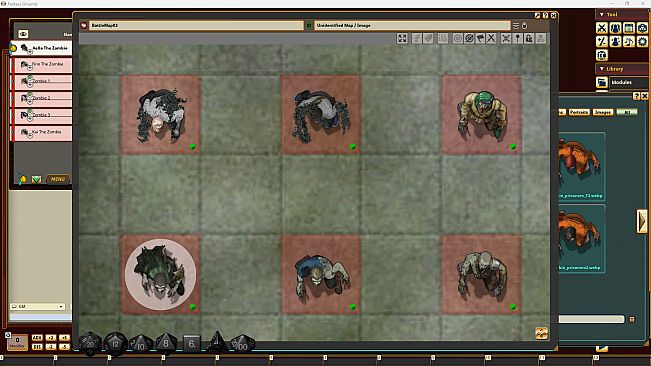Toggle the +5 modifier button
The width and height of the screenshot is (651, 366).
pyautogui.click(x=64, y=338)
